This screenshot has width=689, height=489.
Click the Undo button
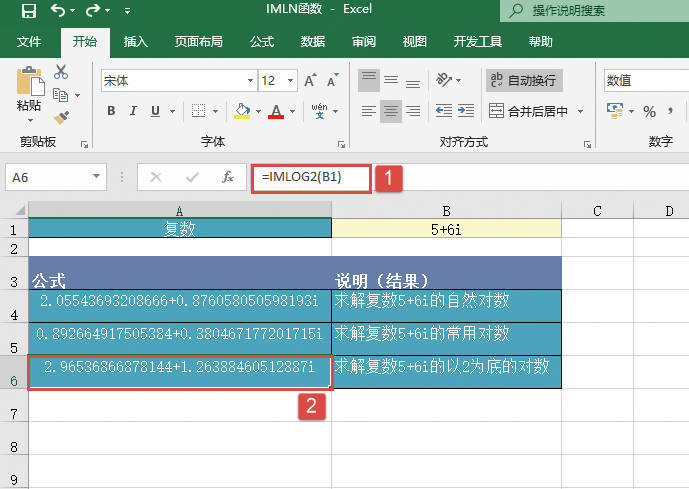click(x=57, y=11)
